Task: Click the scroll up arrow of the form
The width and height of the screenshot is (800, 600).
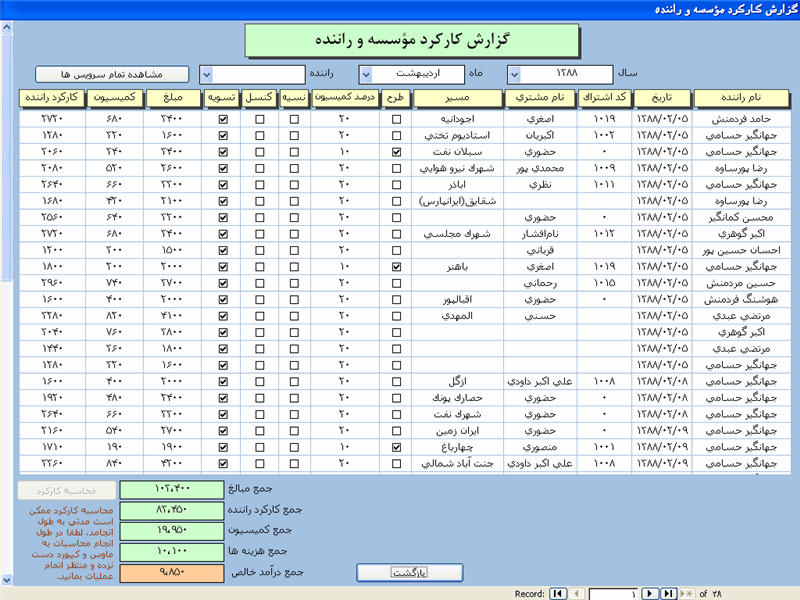Action: (x=6, y=27)
